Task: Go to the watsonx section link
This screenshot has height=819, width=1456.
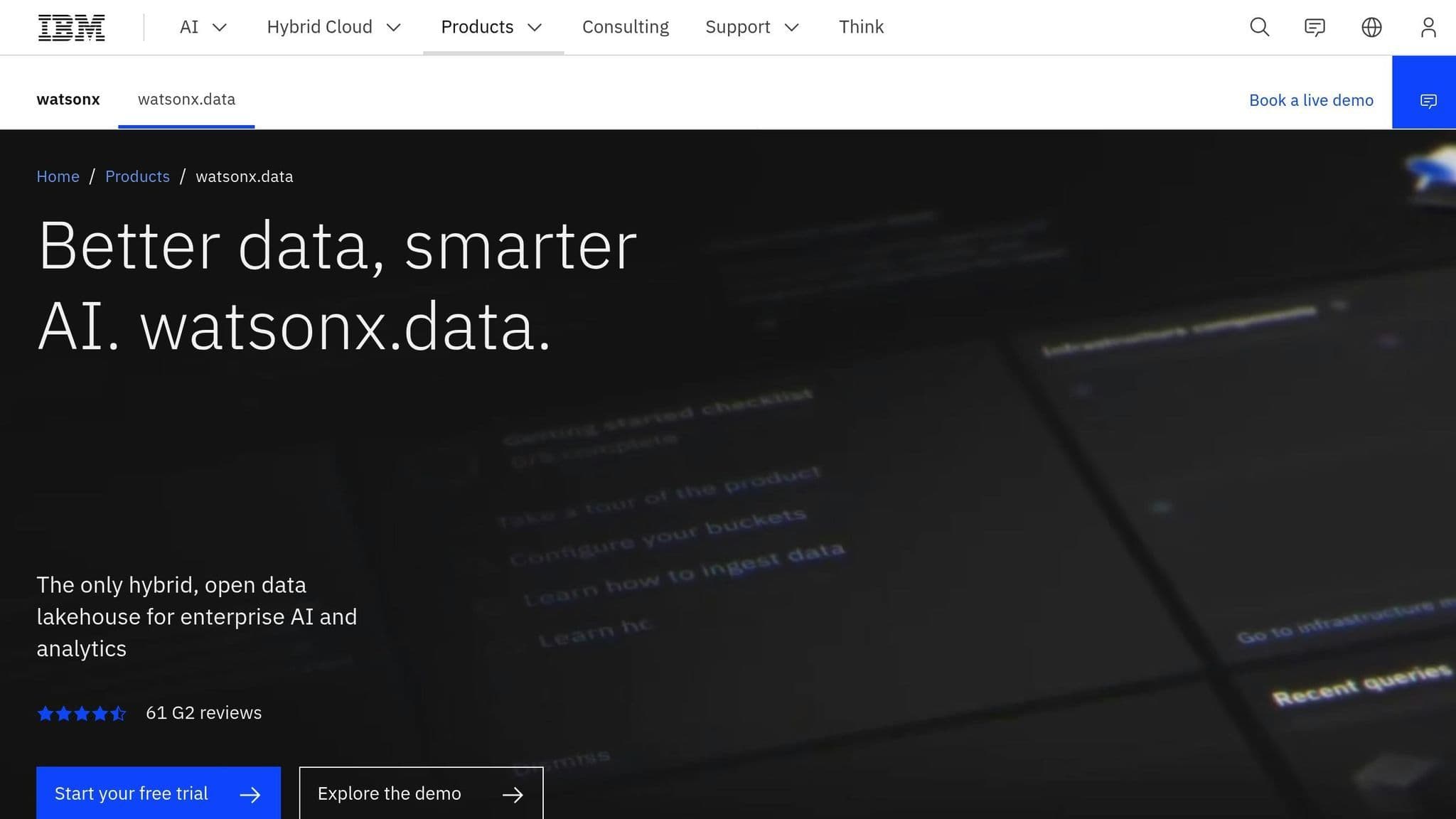Action: pyautogui.click(x=68, y=100)
